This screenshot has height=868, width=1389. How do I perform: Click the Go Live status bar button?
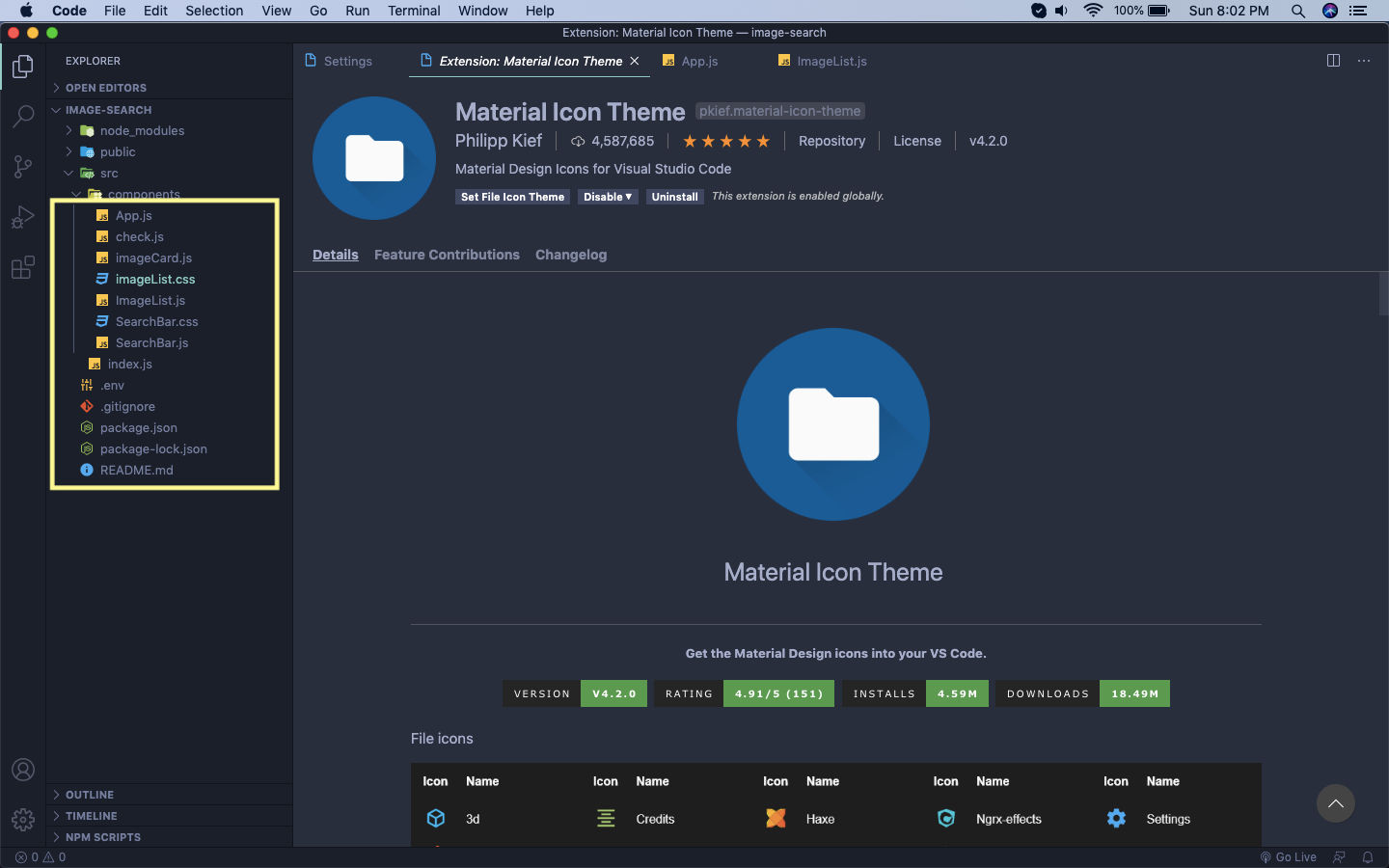[x=1288, y=857]
